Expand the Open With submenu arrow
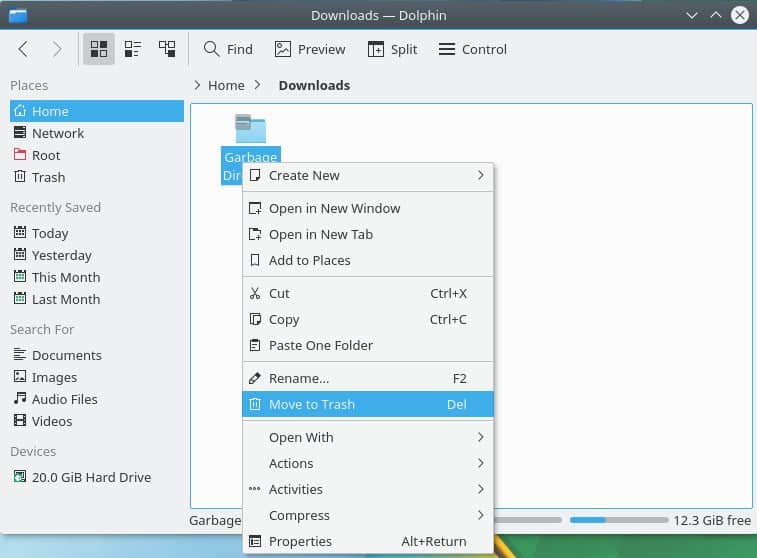Image resolution: width=757 pixels, height=558 pixels. [480, 437]
